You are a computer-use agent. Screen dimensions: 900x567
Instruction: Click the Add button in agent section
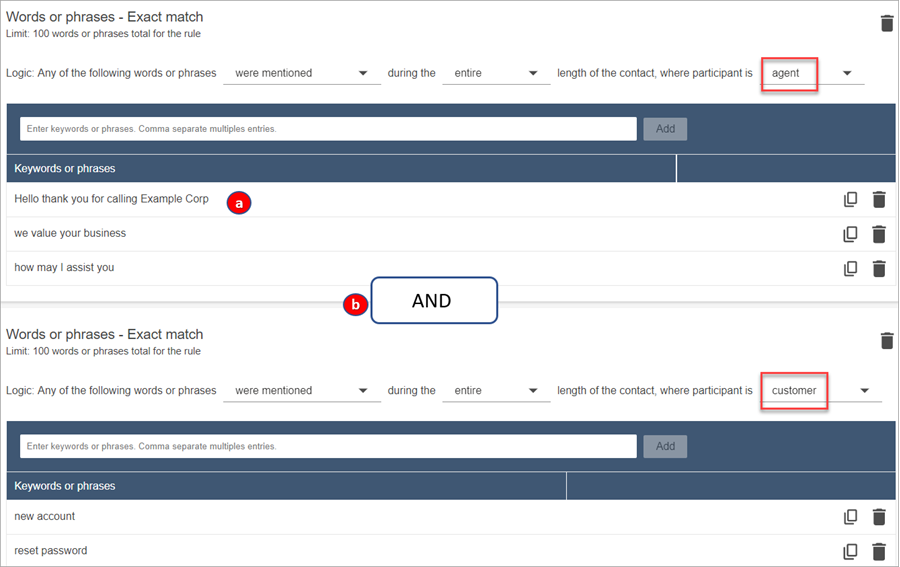[665, 129]
